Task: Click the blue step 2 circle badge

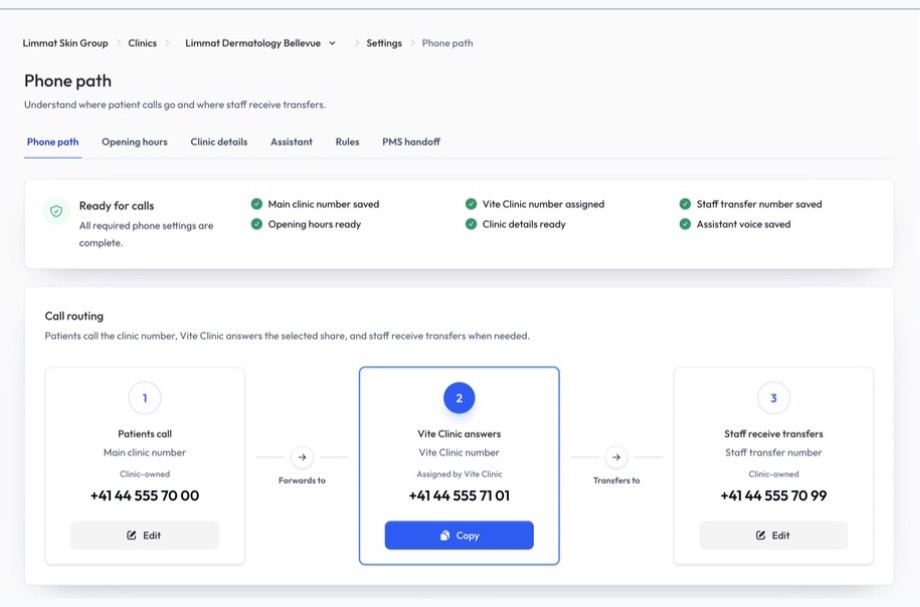Action: [x=459, y=398]
